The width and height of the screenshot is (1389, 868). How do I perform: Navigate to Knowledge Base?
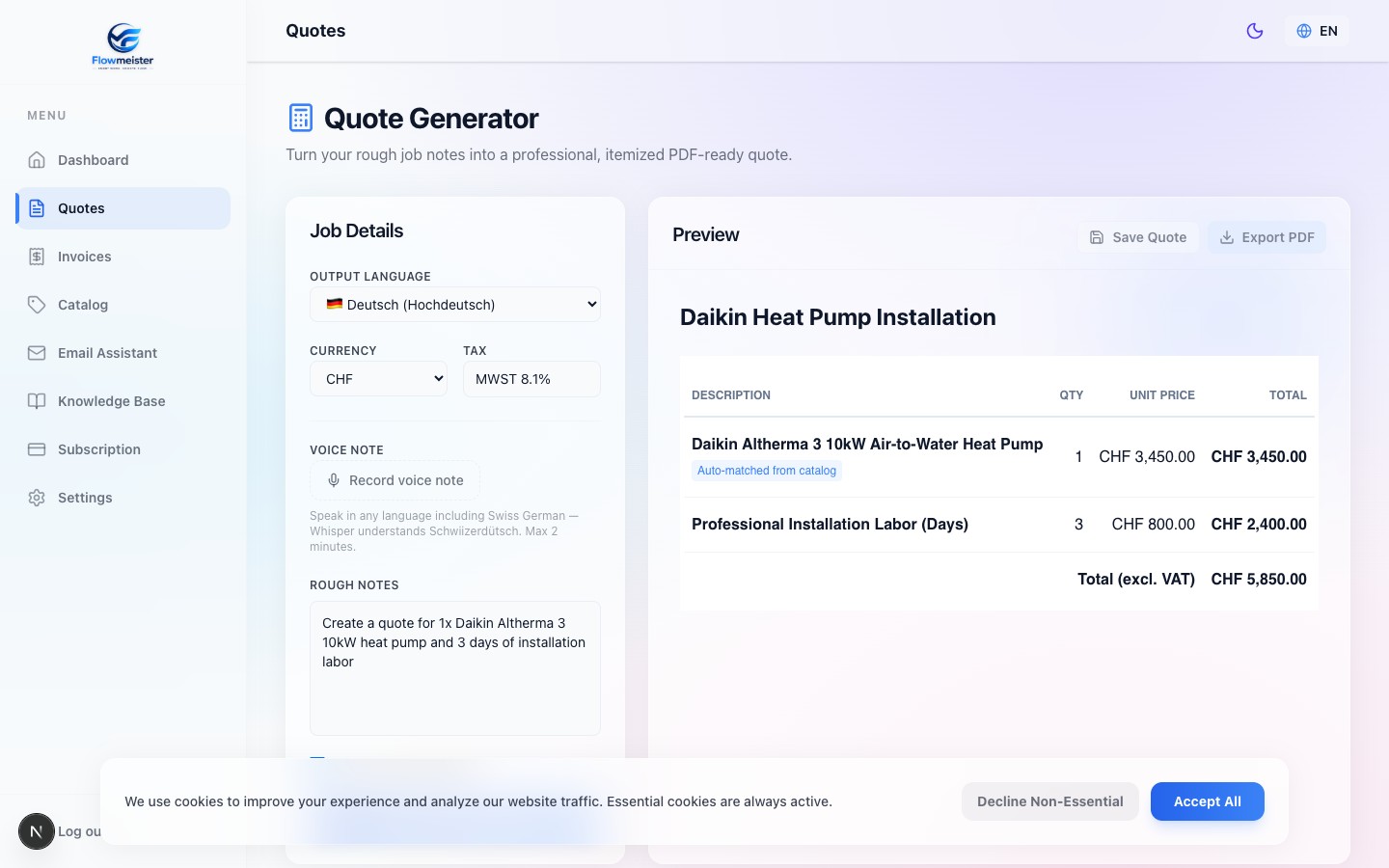[123, 401]
